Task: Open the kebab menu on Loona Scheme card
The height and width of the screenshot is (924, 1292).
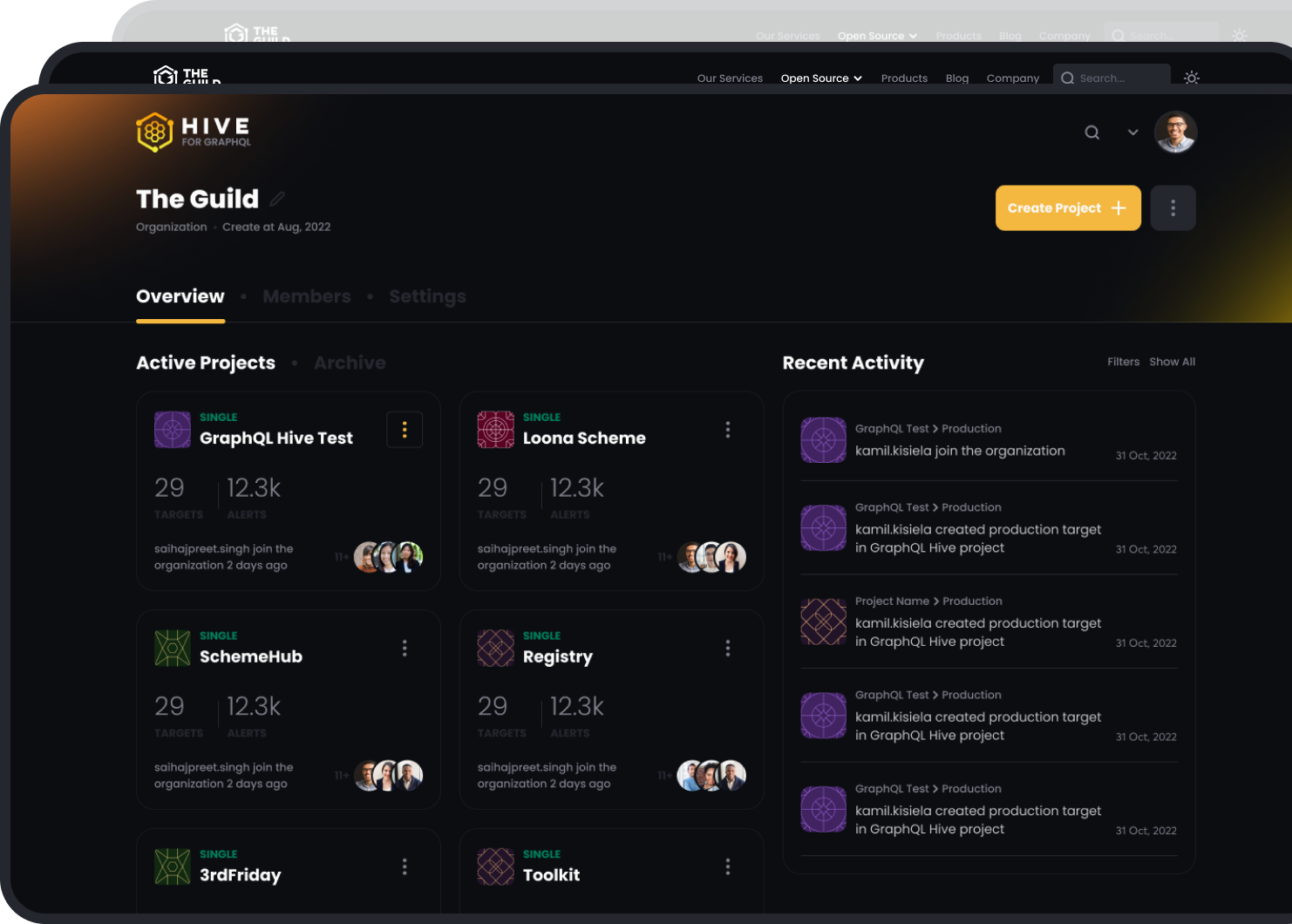Action: pyautogui.click(x=728, y=429)
